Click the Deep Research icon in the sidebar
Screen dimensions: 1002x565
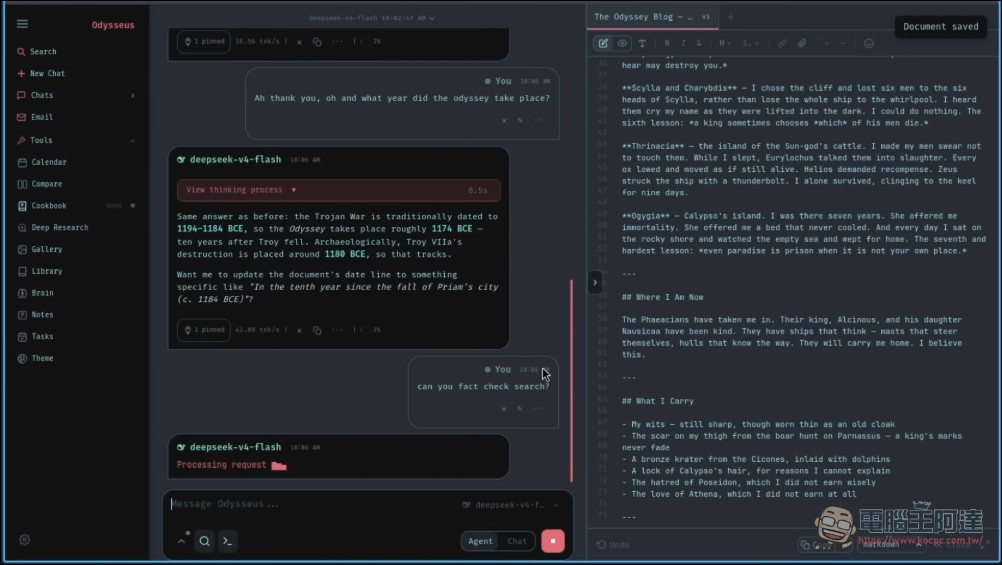pos(22,228)
